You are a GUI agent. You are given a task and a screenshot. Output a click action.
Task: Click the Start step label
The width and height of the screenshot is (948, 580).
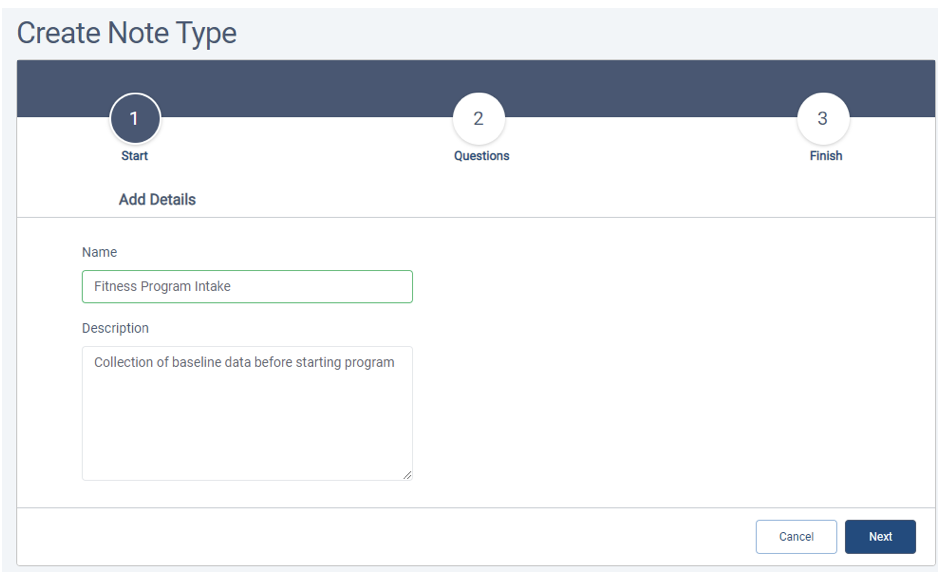(x=134, y=156)
